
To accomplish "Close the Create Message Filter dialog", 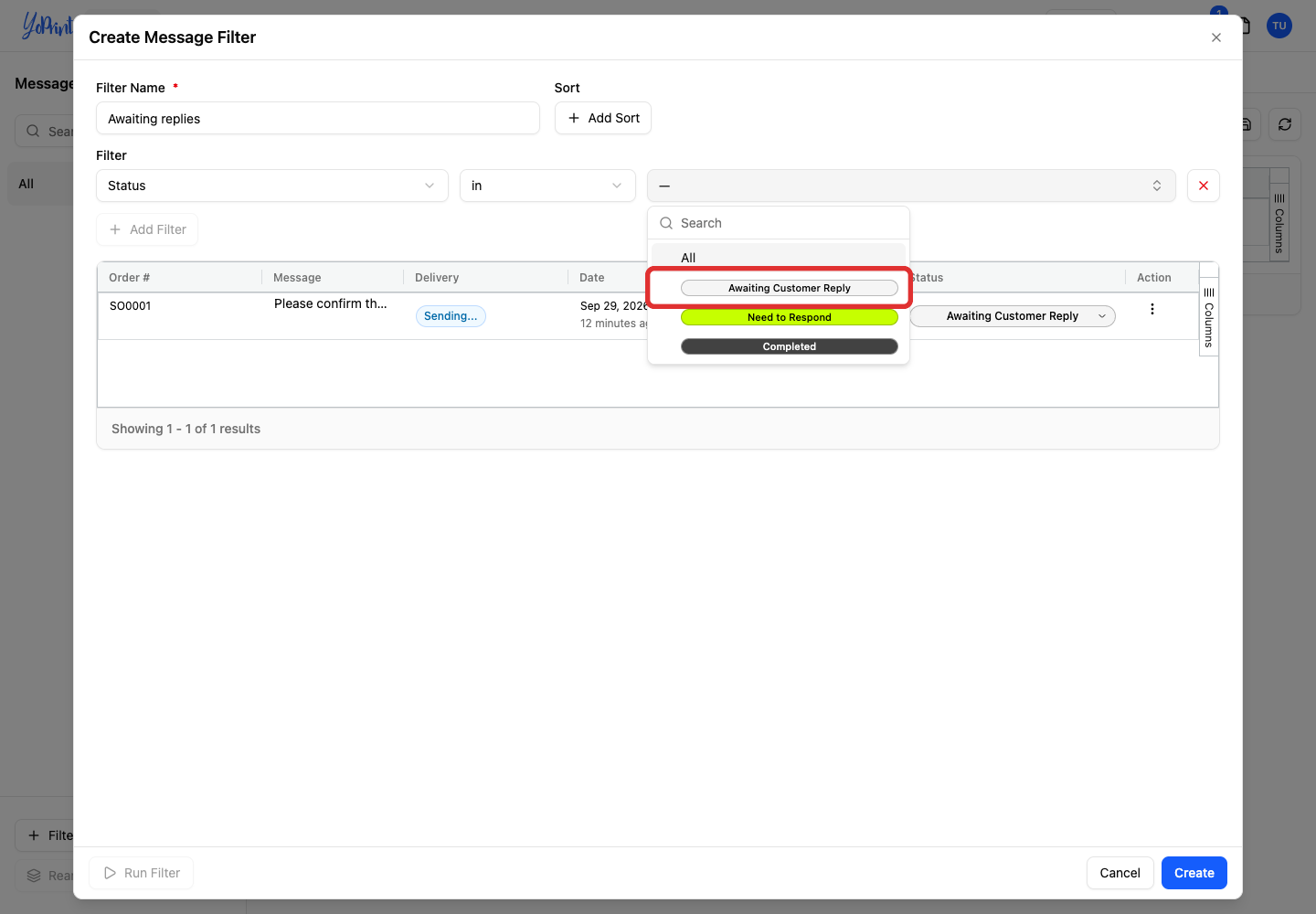I will point(1215,37).
